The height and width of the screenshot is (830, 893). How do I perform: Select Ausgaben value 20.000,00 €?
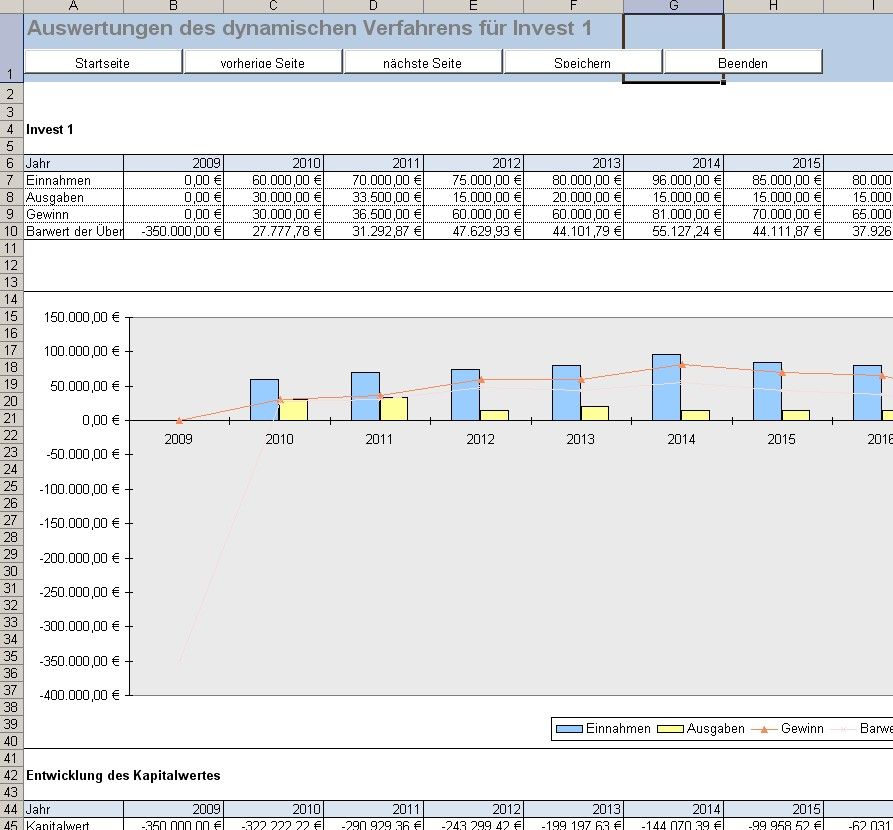(573, 197)
